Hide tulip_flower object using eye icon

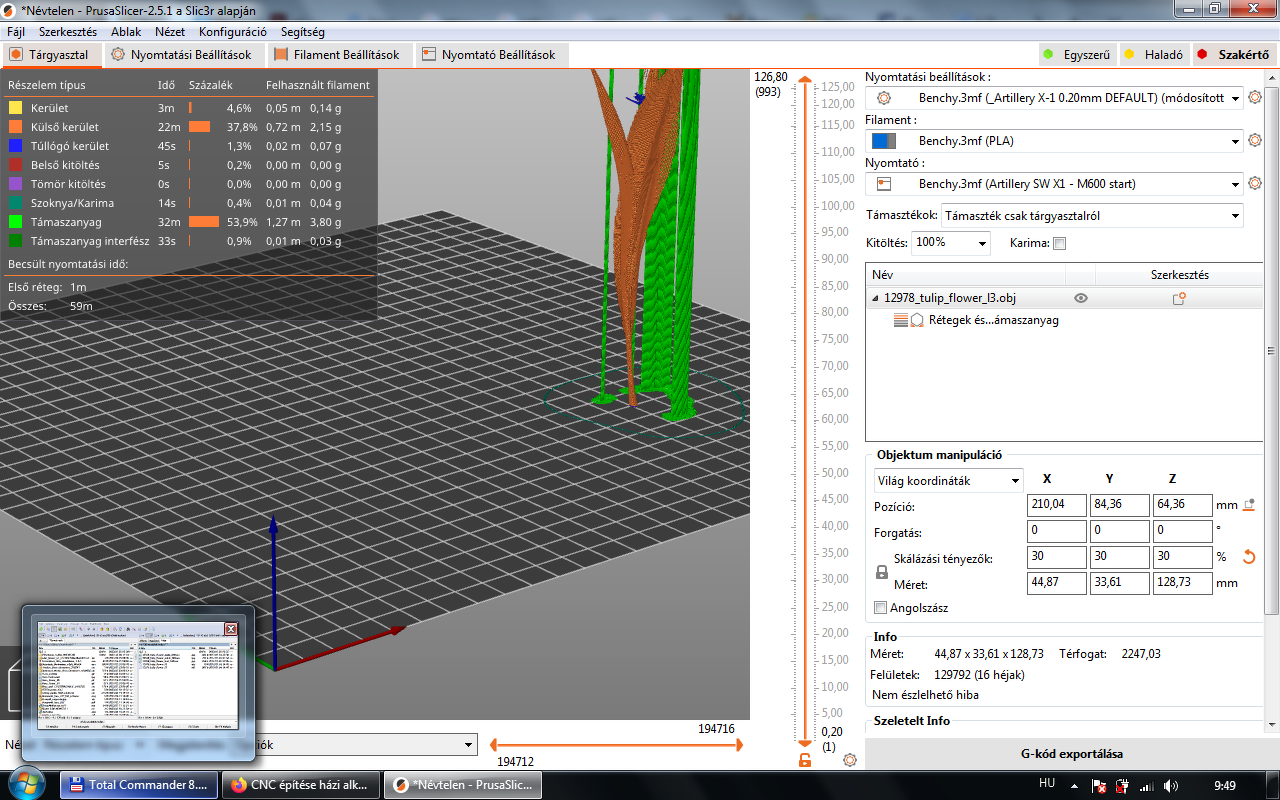coord(1081,298)
